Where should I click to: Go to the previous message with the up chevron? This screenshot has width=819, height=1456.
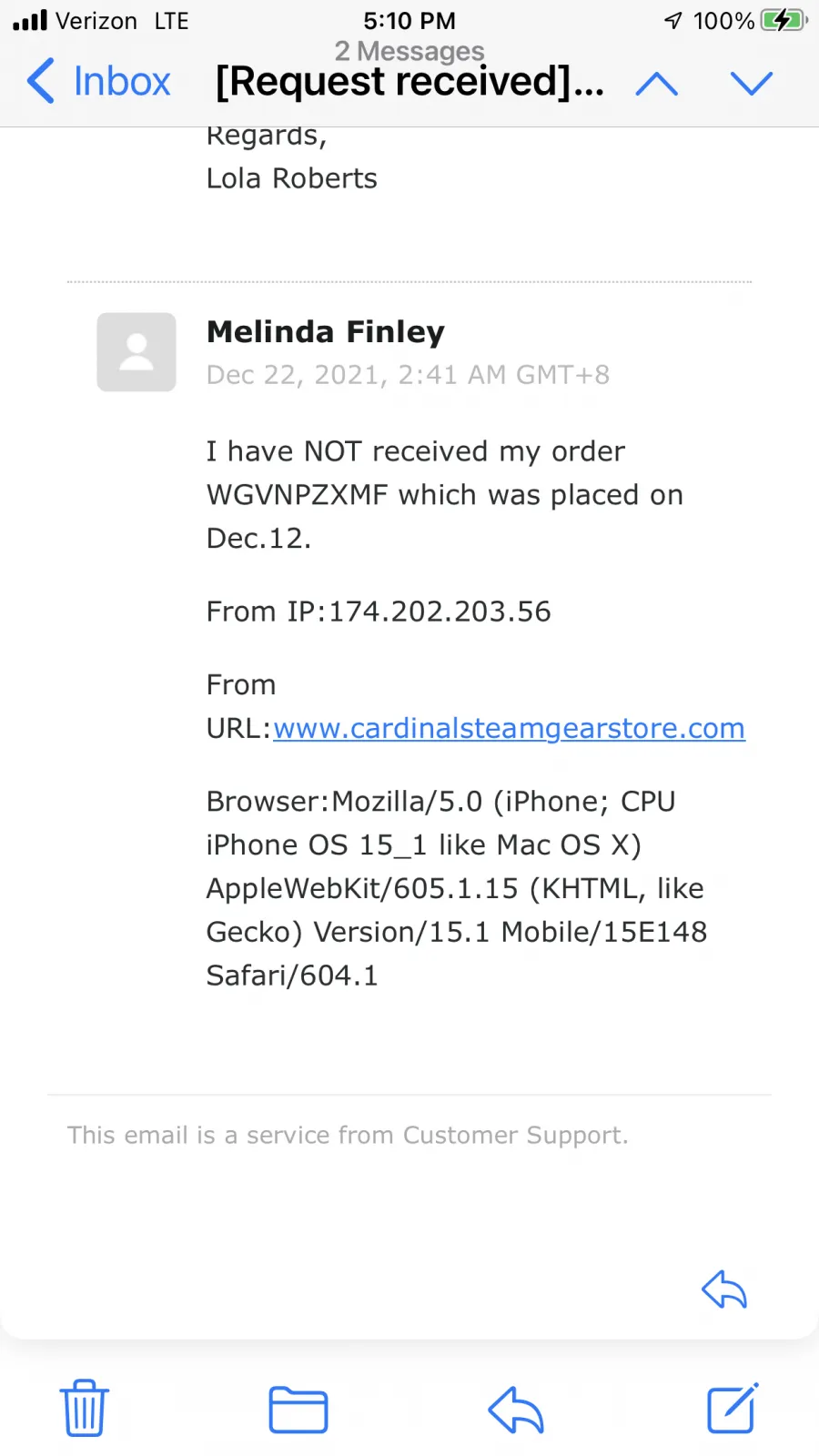(657, 84)
